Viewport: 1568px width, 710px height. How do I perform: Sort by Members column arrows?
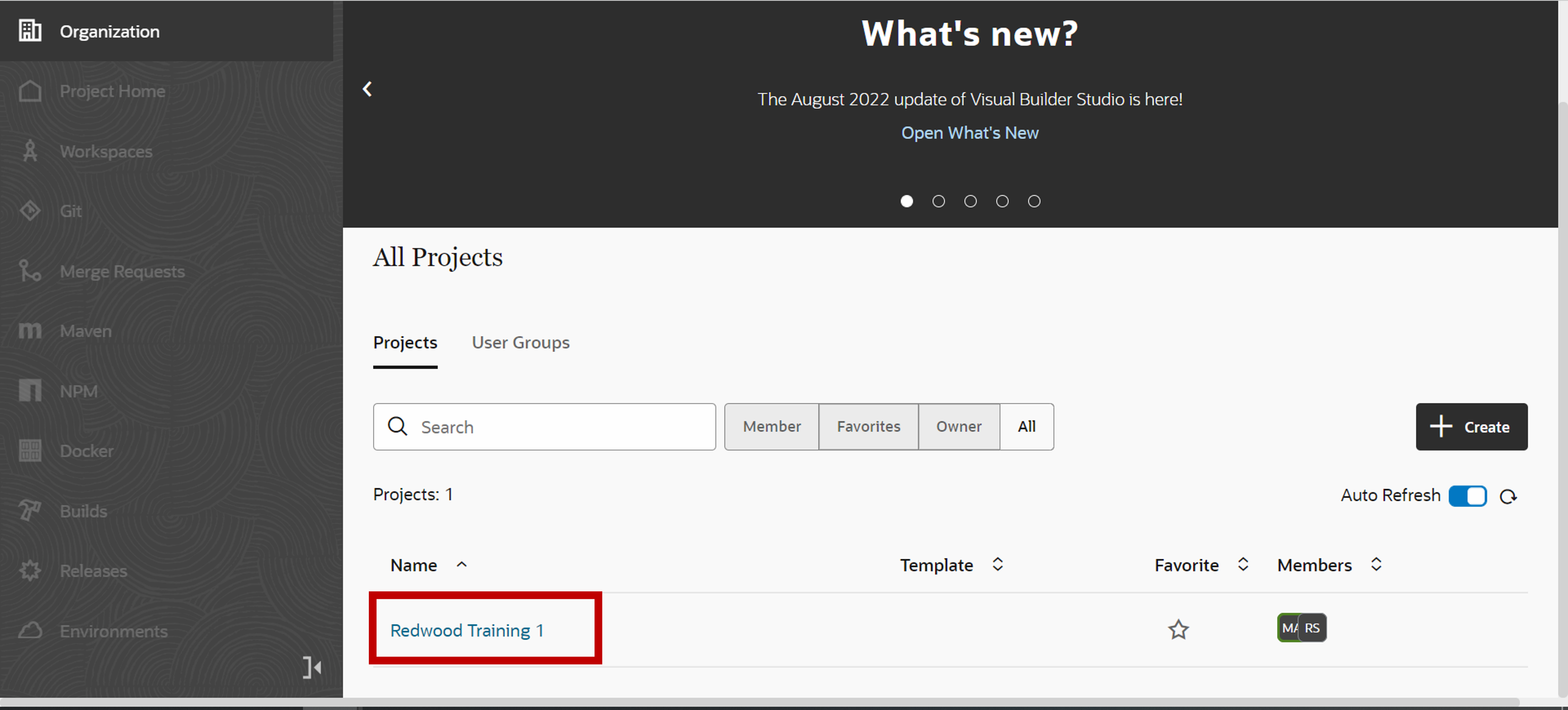point(1376,565)
